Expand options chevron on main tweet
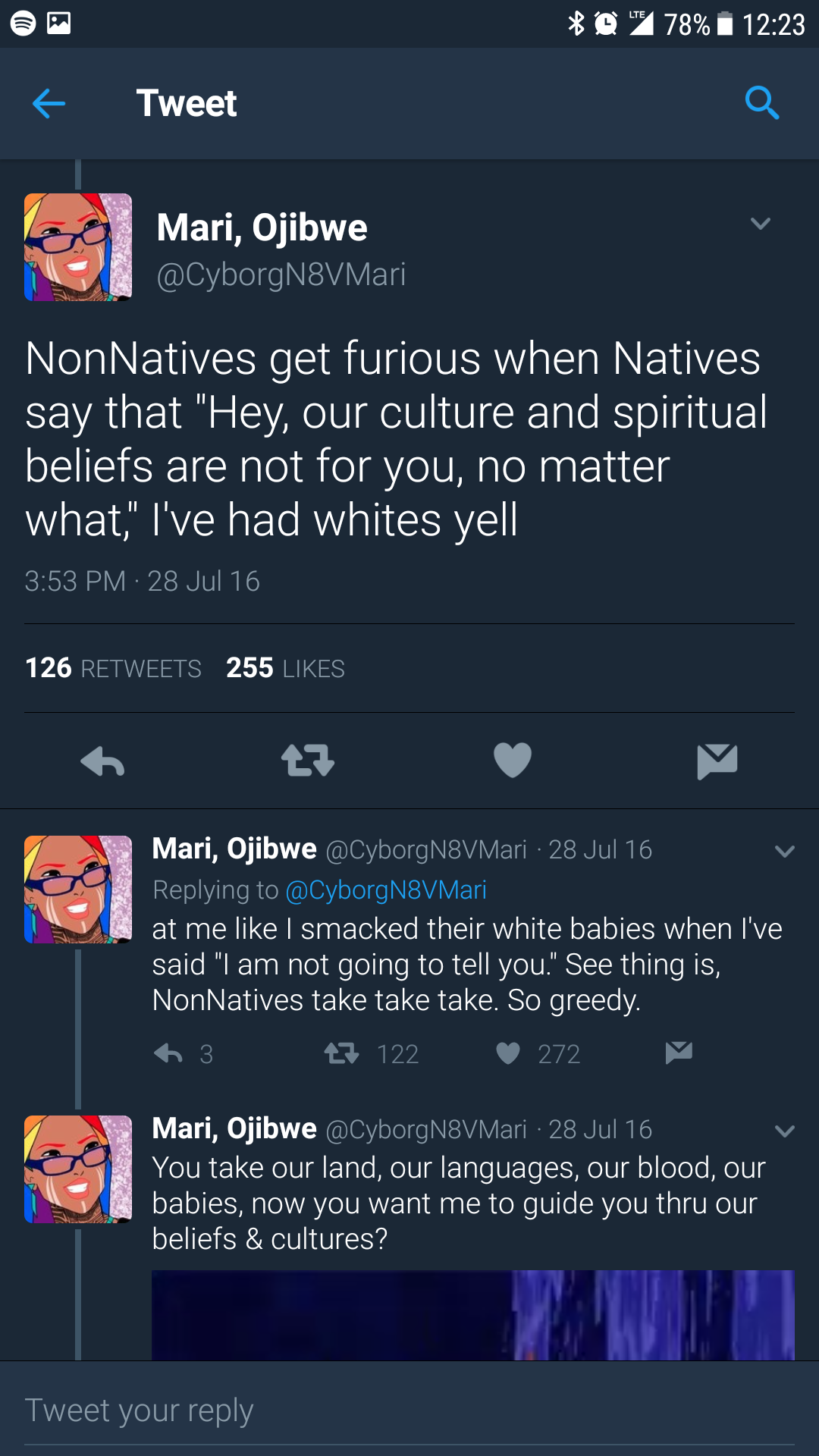The height and width of the screenshot is (1456, 819). pos(760,224)
